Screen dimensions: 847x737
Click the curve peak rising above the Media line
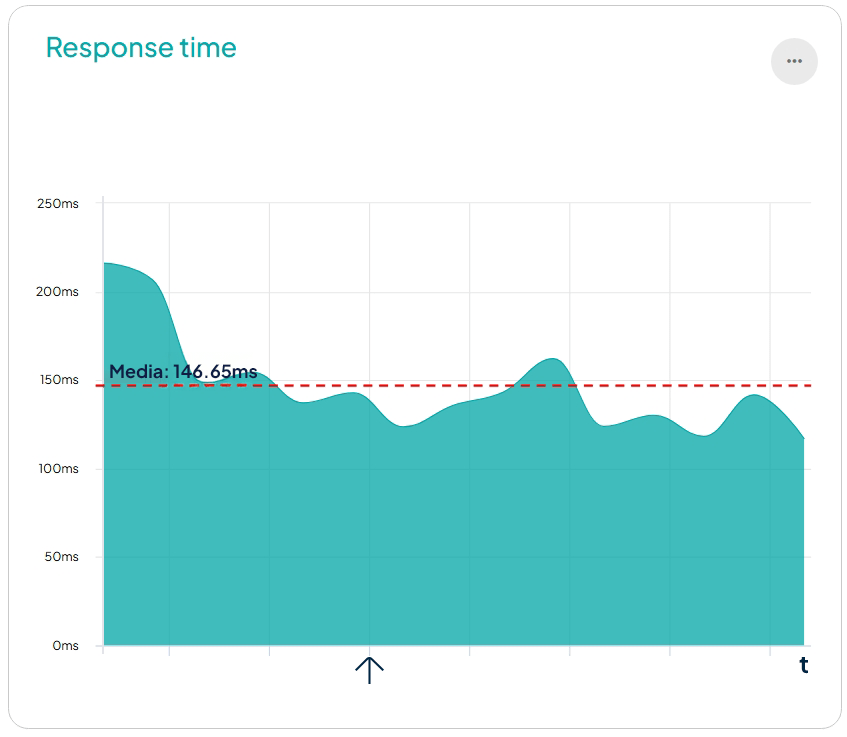(552, 359)
